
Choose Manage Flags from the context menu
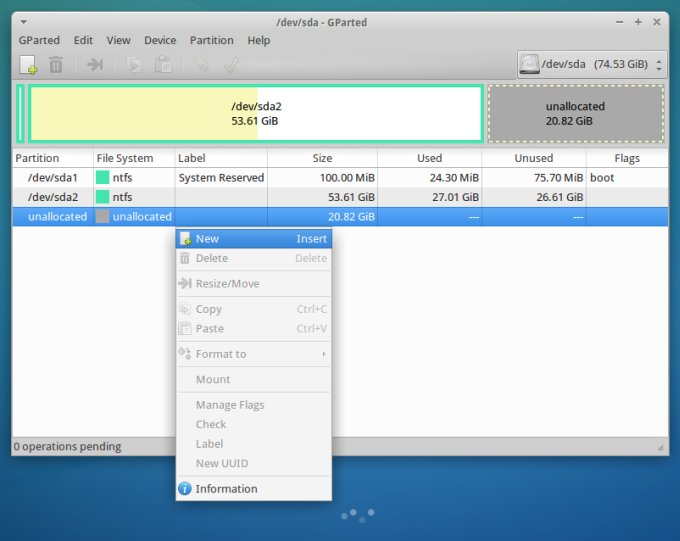(x=254, y=405)
